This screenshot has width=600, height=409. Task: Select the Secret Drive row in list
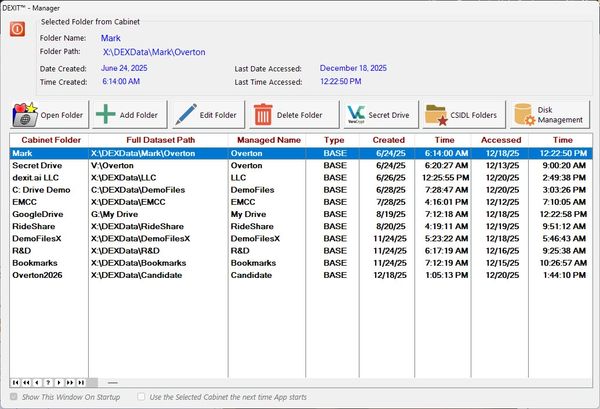click(x=37, y=165)
